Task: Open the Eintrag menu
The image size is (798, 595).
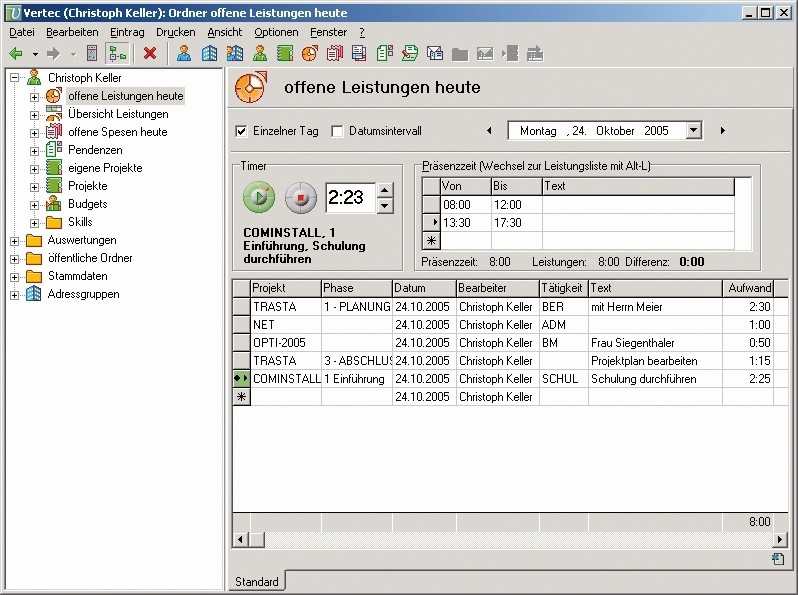Action: 127,32
